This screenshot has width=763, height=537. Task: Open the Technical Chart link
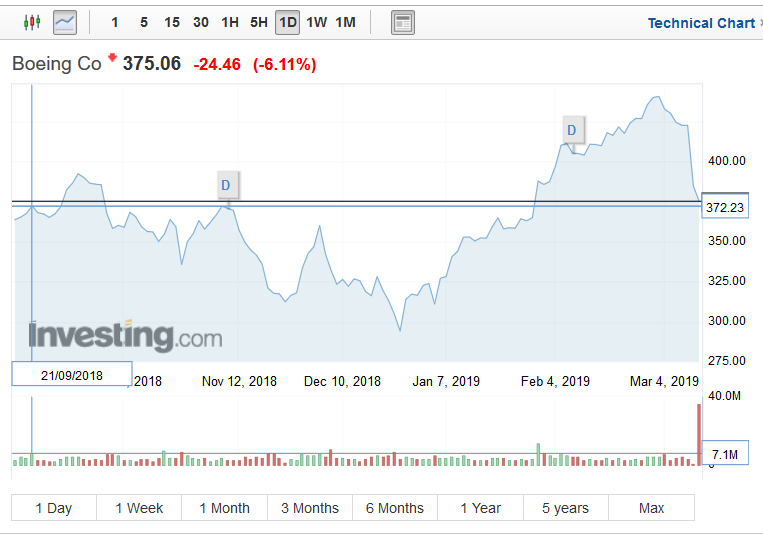tap(701, 23)
